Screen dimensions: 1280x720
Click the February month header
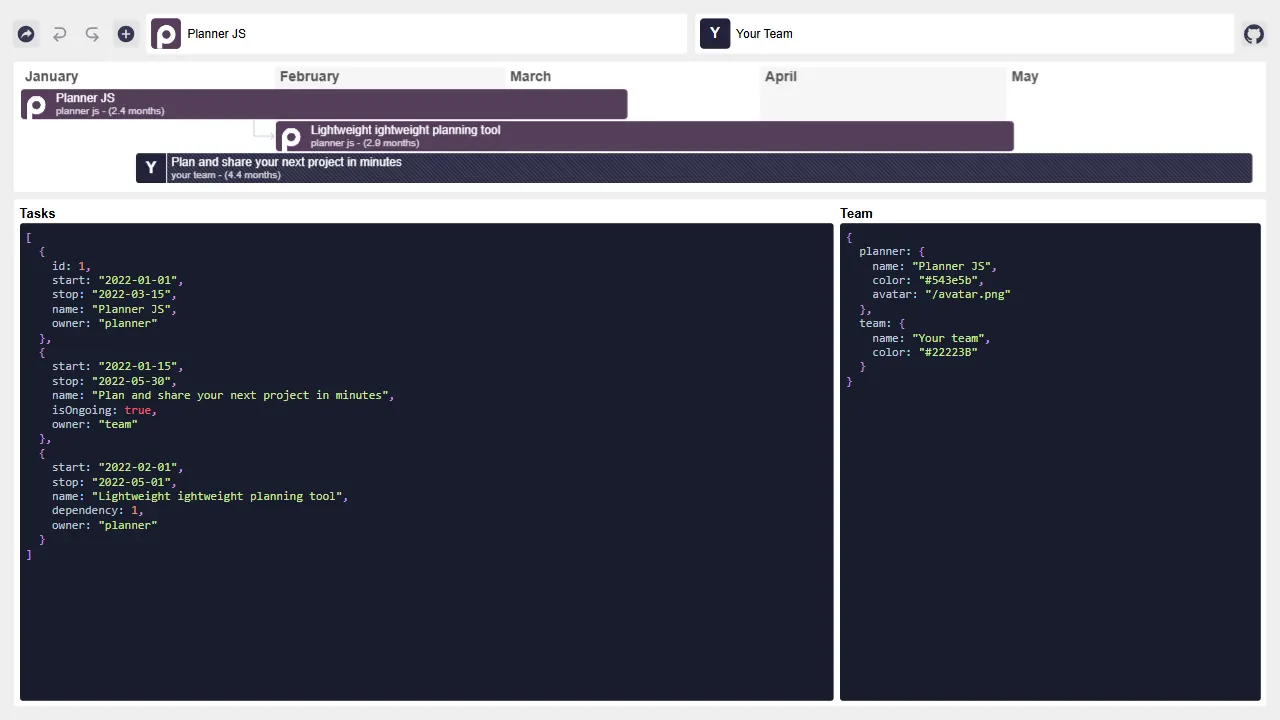309,76
